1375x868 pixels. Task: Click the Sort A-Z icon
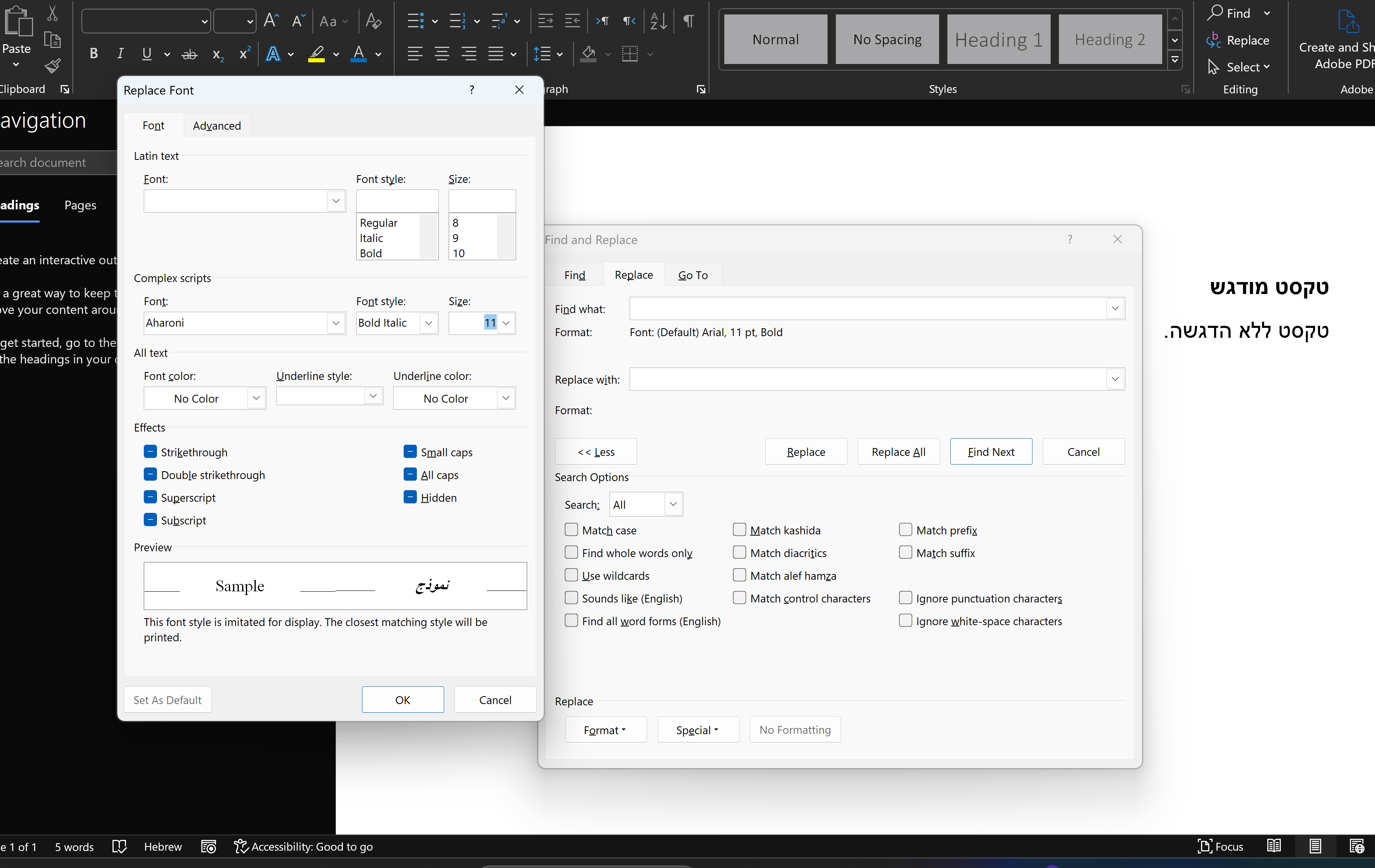659,21
